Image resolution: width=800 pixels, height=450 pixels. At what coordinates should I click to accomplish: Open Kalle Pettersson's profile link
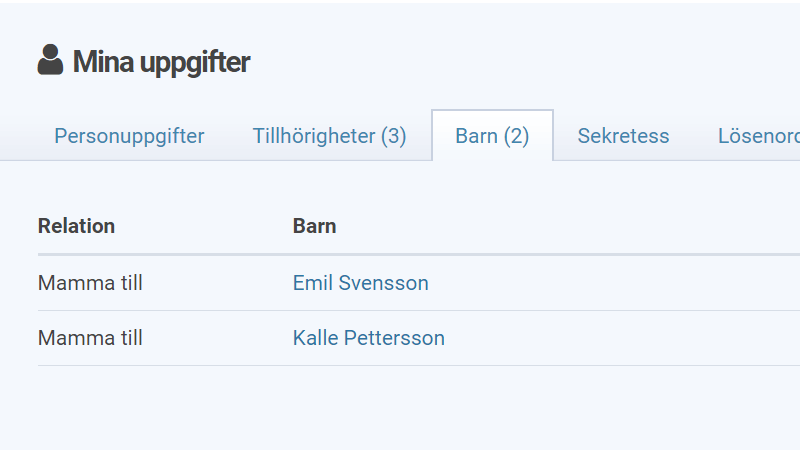point(368,338)
